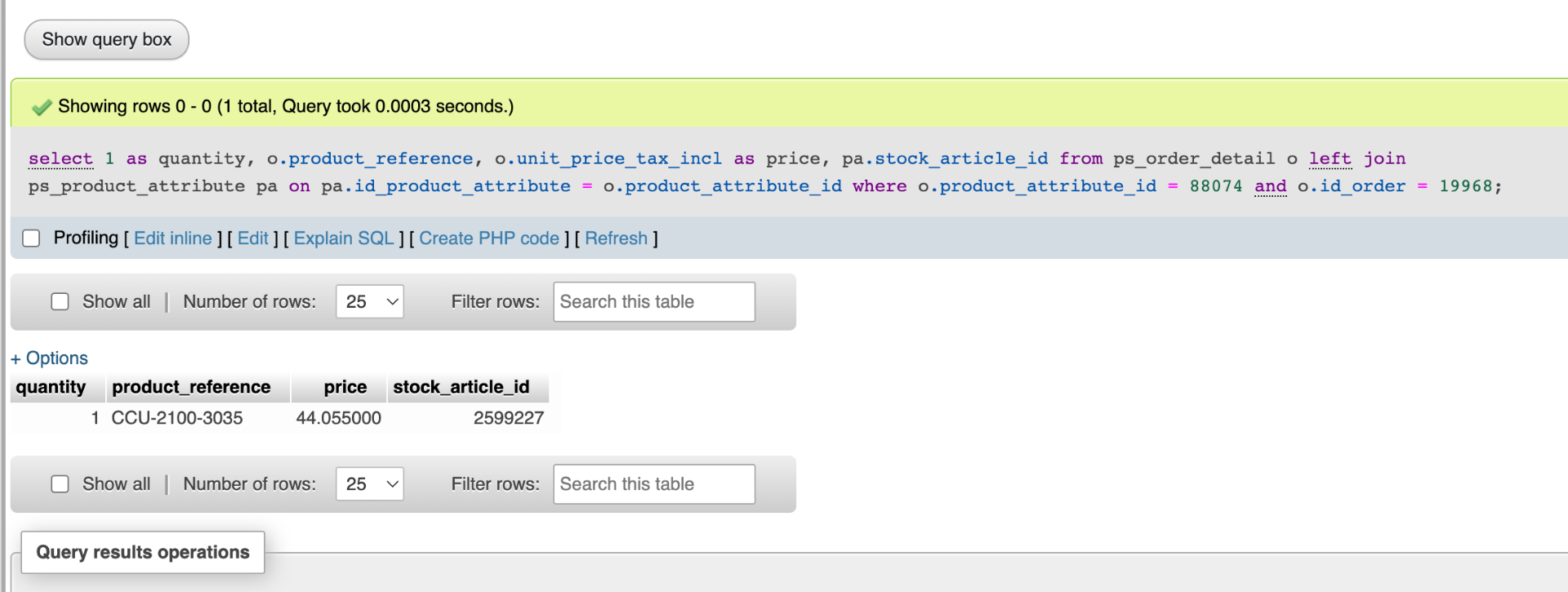The width and height of the screenshot is (1568, 592).
Task: Click the Show query box button
Action: (x=106, y=40)
